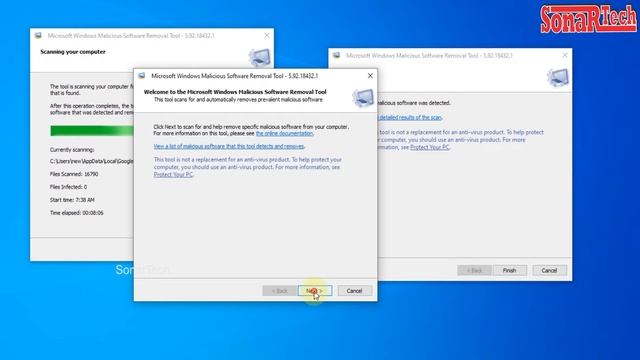Click Cancel in the welcome dialog
Image resolution: width=640 pixels, height=360 pixels.
pyautogui.click(x=354, y=291)
